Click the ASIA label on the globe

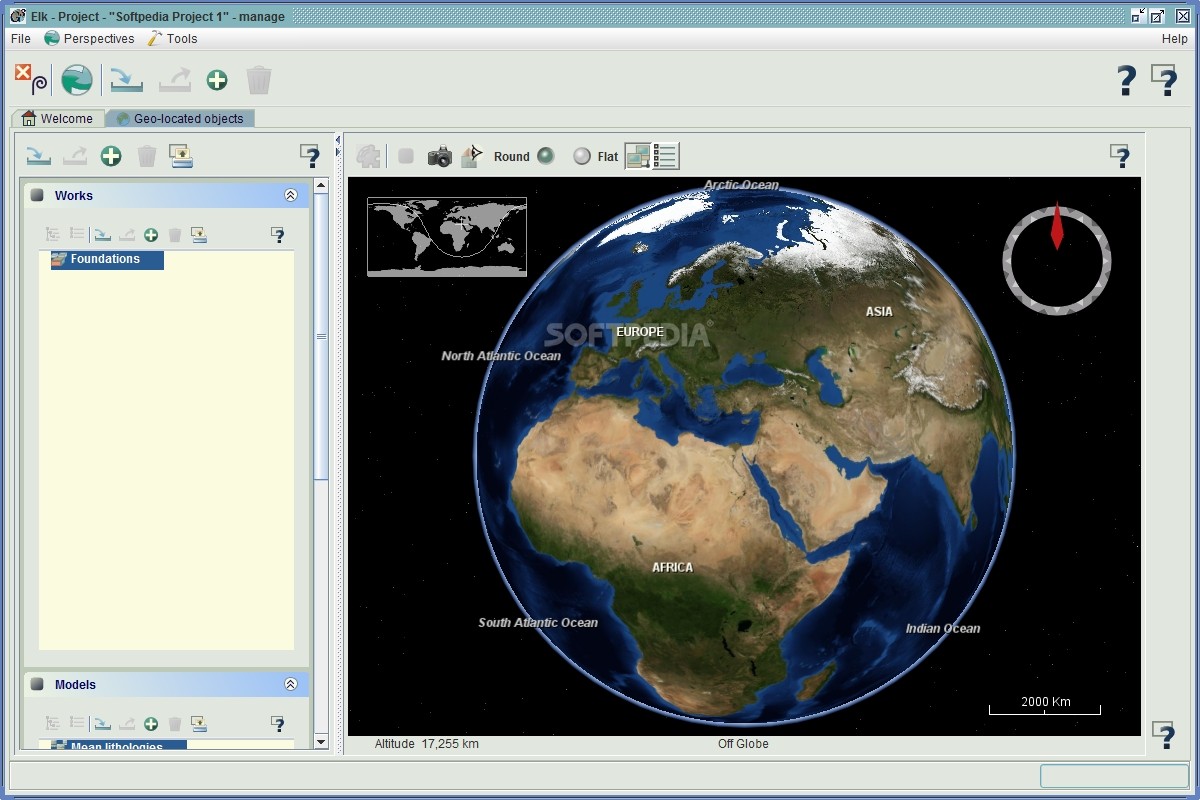pyautogui.click(x=880, y=312)
